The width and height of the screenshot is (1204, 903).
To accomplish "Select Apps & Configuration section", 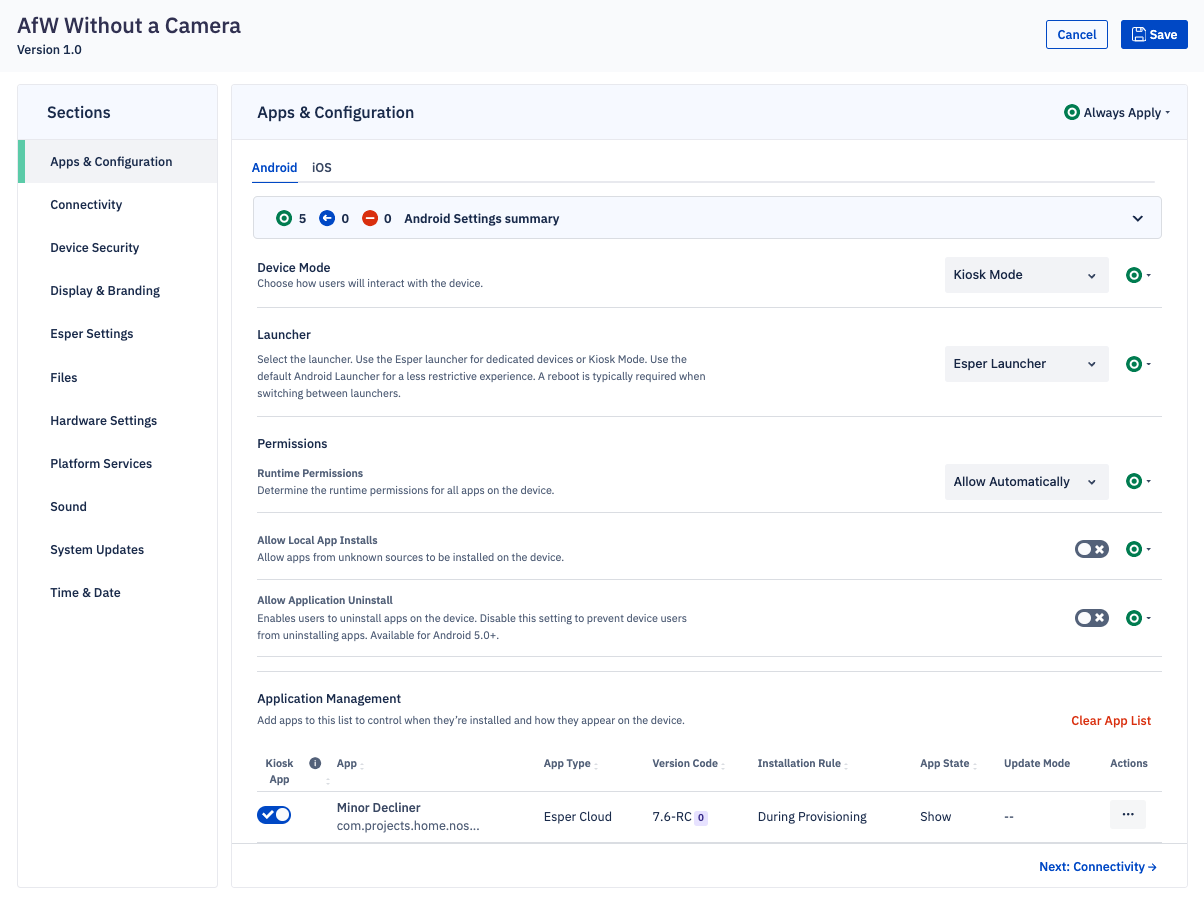I will pyautogui.click(x=118, y=162).
